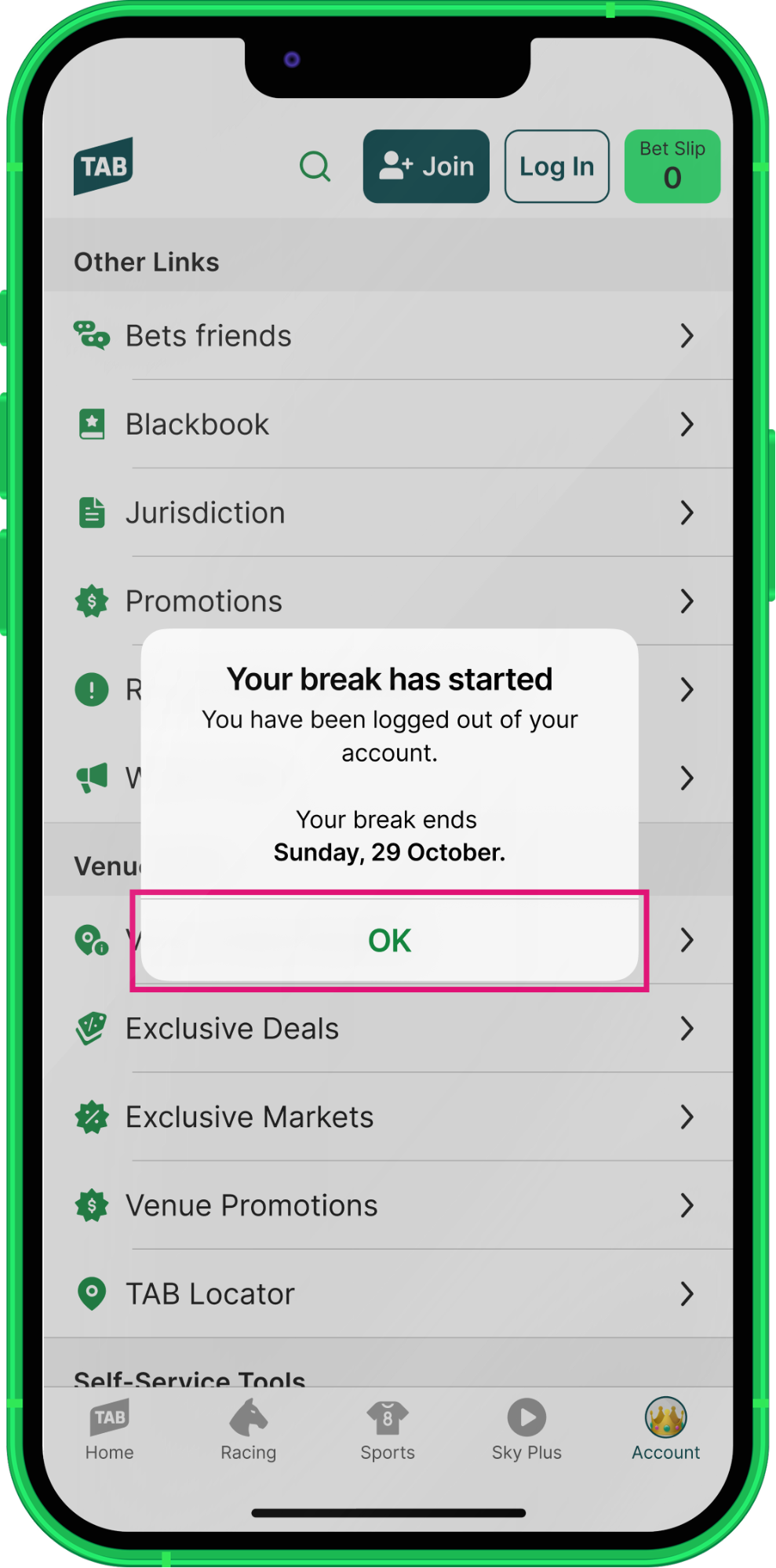
Task: Tap the Blackbook book icon
Action: click(x=92, y=424)
